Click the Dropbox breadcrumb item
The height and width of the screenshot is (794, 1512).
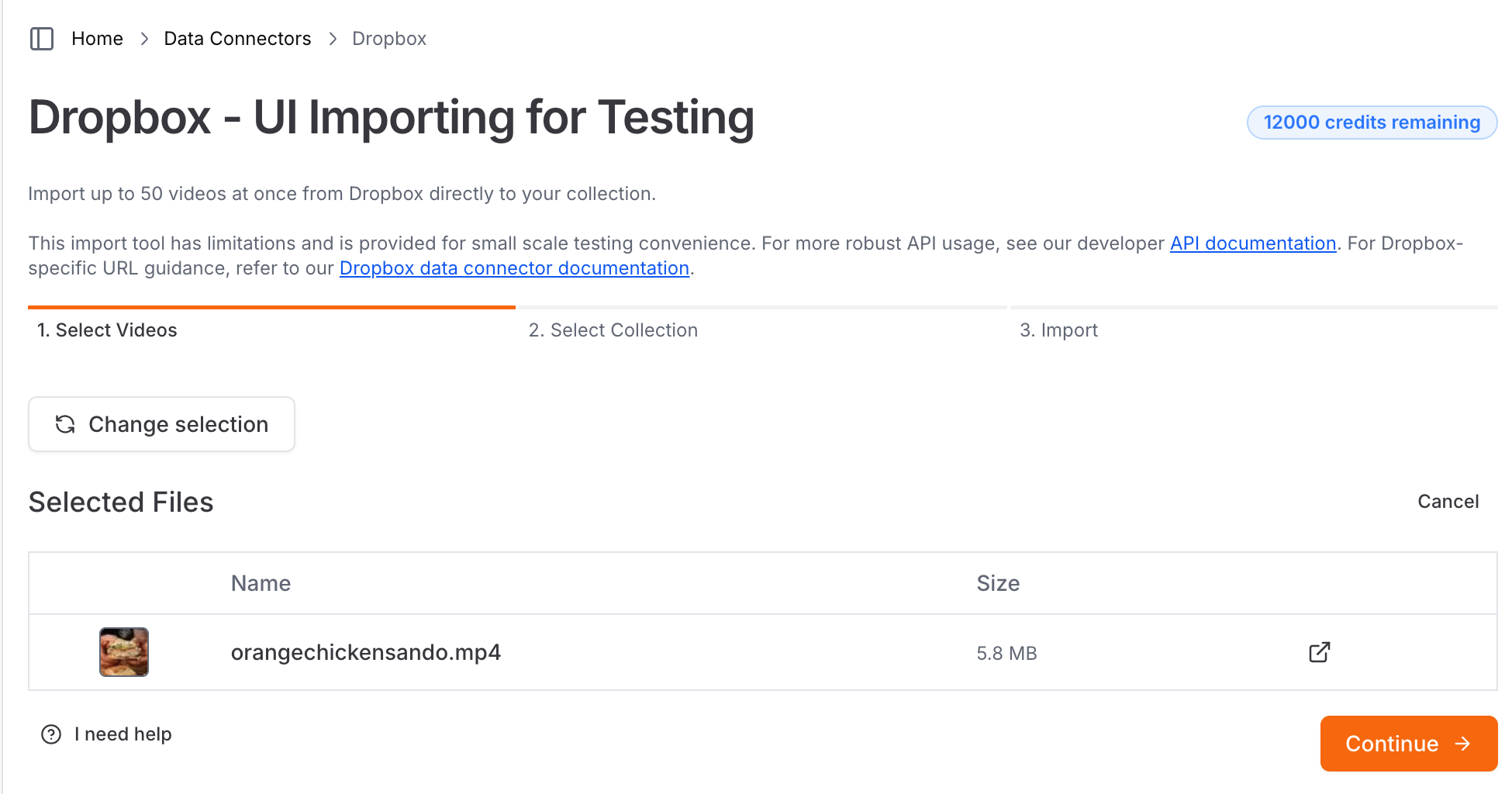point(389,39)
